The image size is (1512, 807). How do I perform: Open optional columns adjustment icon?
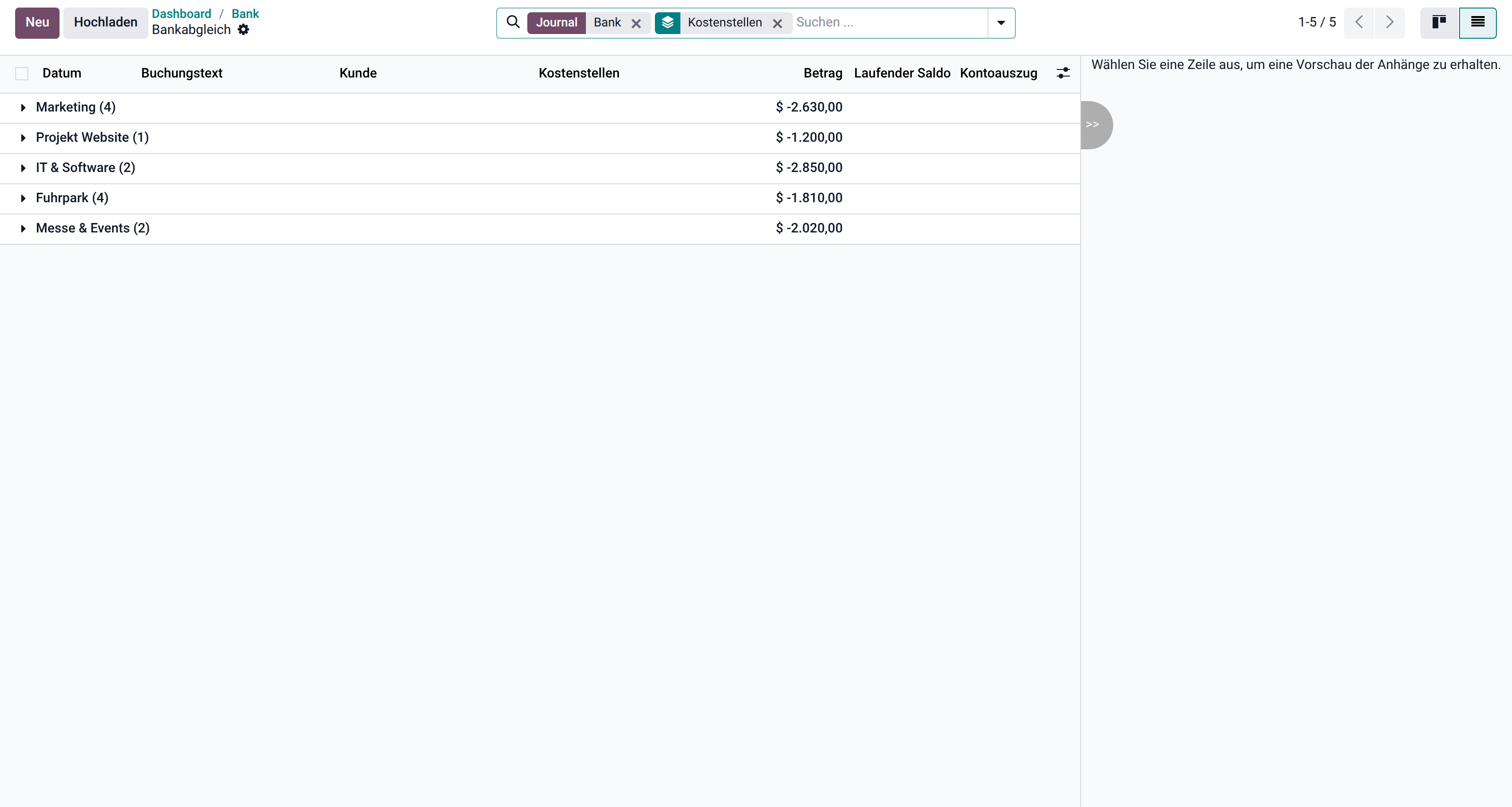1063,73
